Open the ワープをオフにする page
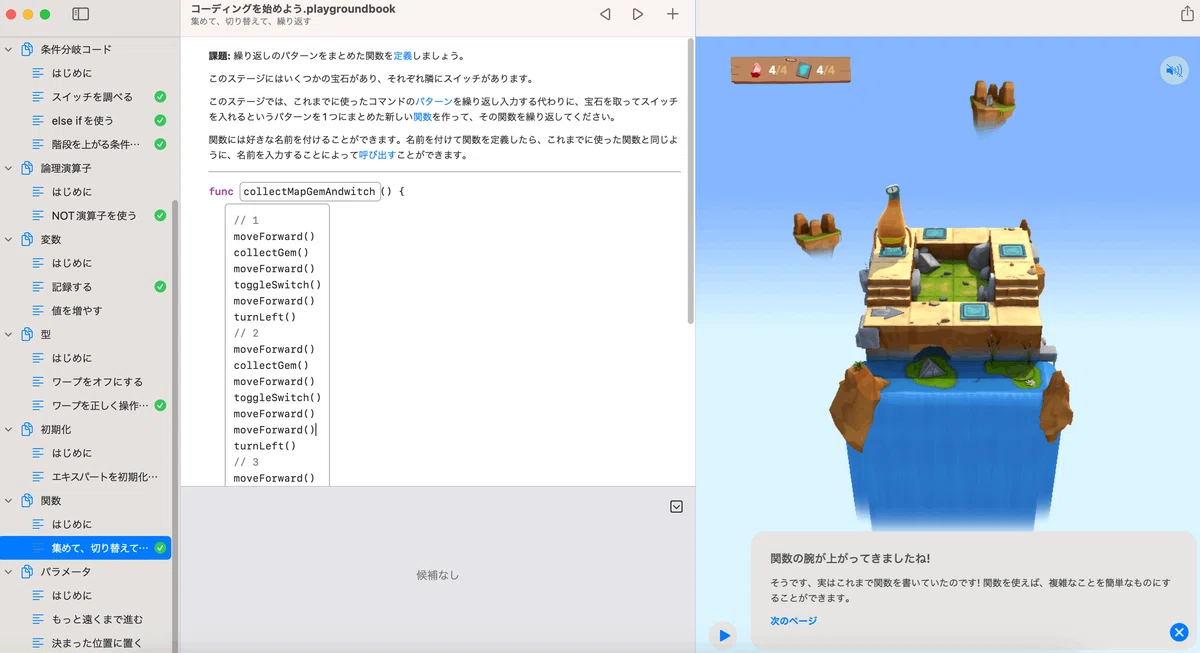Screen dimensions: 1200x653 pyautogui.click(x=97, y=381)
